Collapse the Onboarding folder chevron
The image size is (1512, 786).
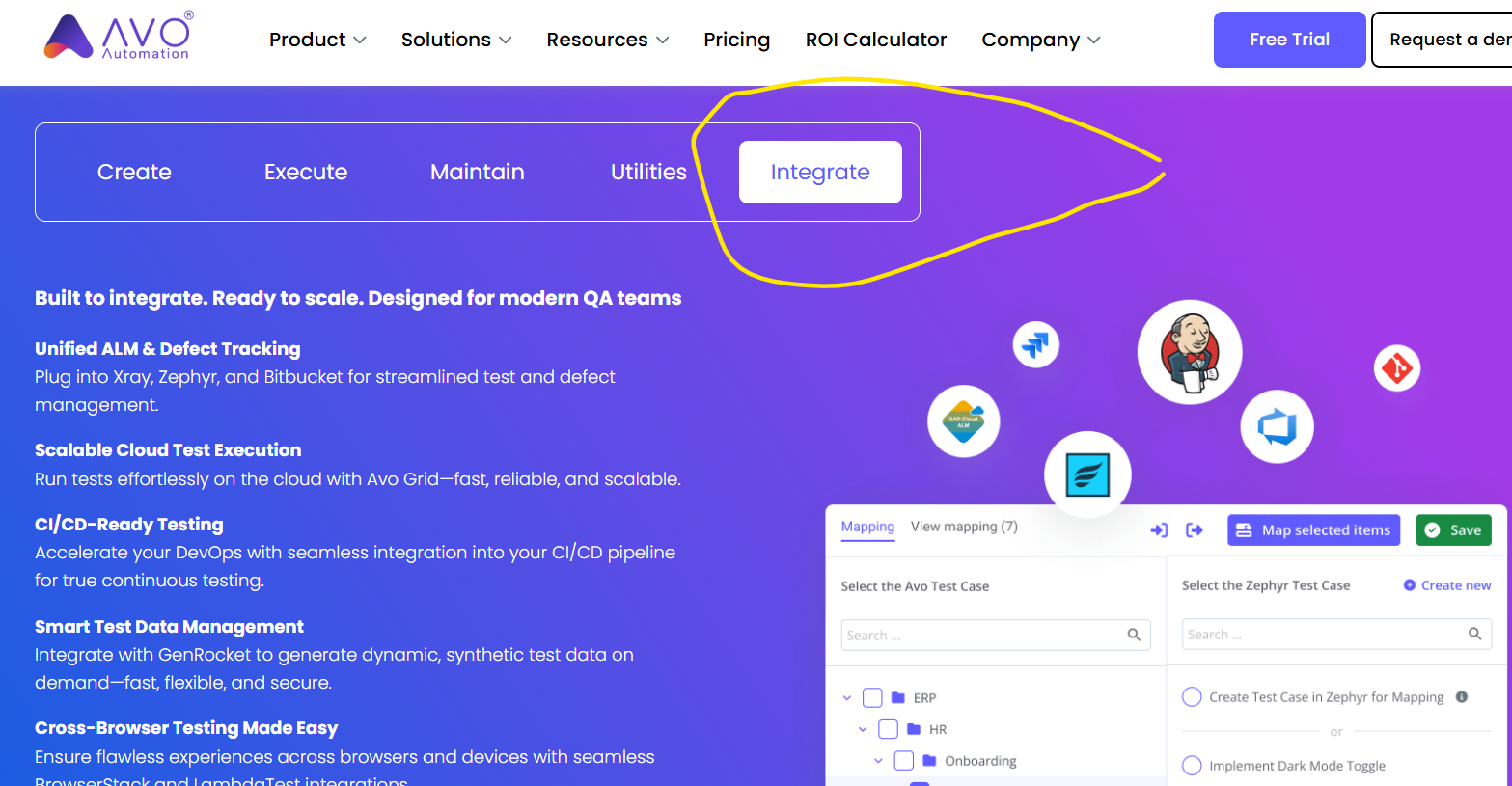pyautogui.click(x=878, y=761)
